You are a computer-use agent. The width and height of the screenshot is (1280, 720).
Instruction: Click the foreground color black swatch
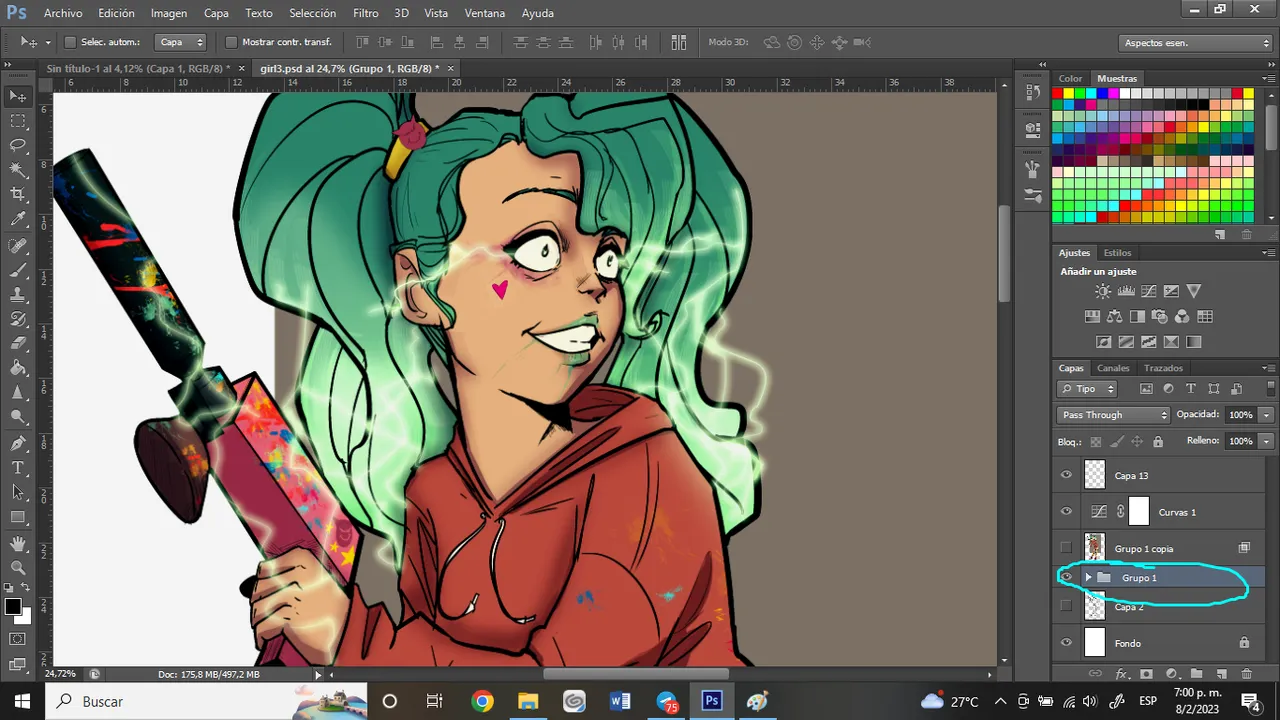pos(13,607)
